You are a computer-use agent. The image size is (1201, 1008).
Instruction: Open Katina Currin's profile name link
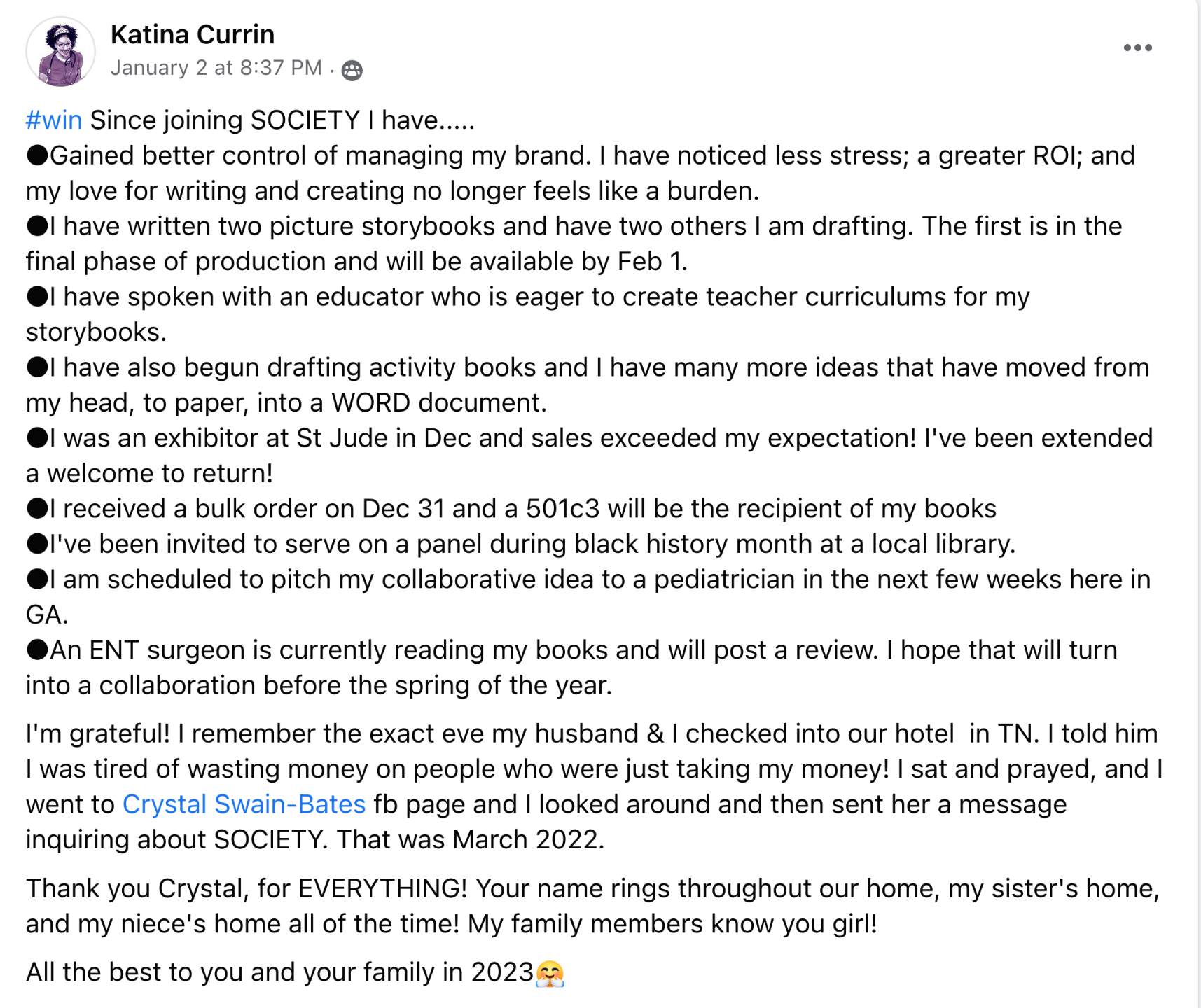tap(193, 34)
